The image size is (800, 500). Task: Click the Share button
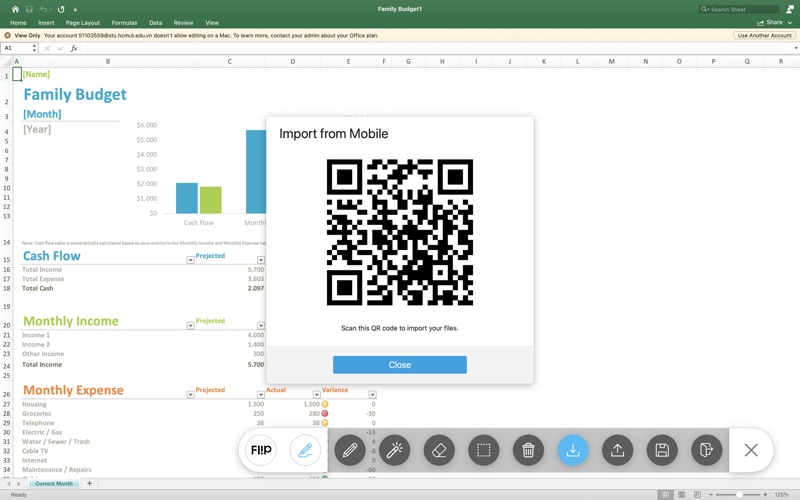(x=770, y=22)
